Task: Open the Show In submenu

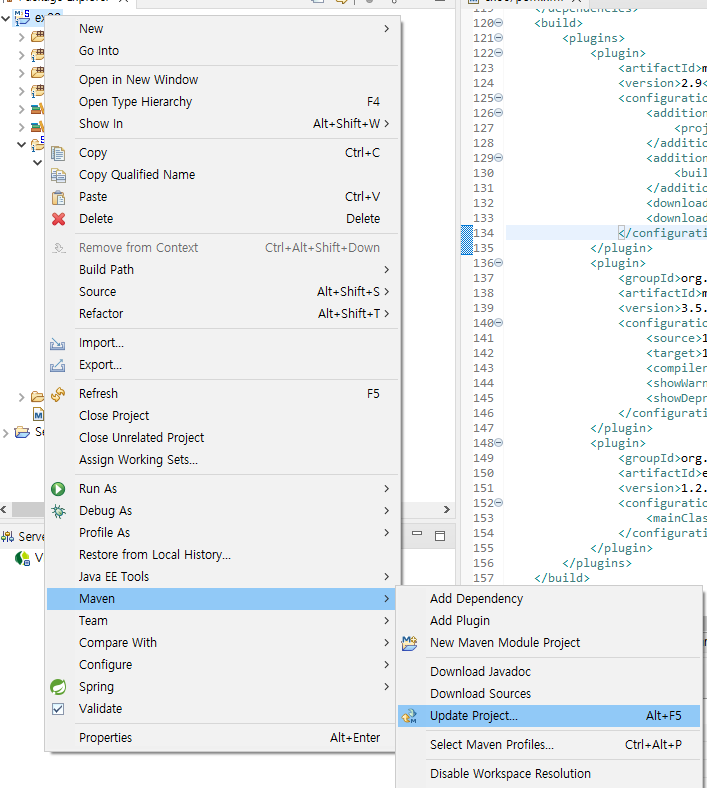Action: [222, 124]
